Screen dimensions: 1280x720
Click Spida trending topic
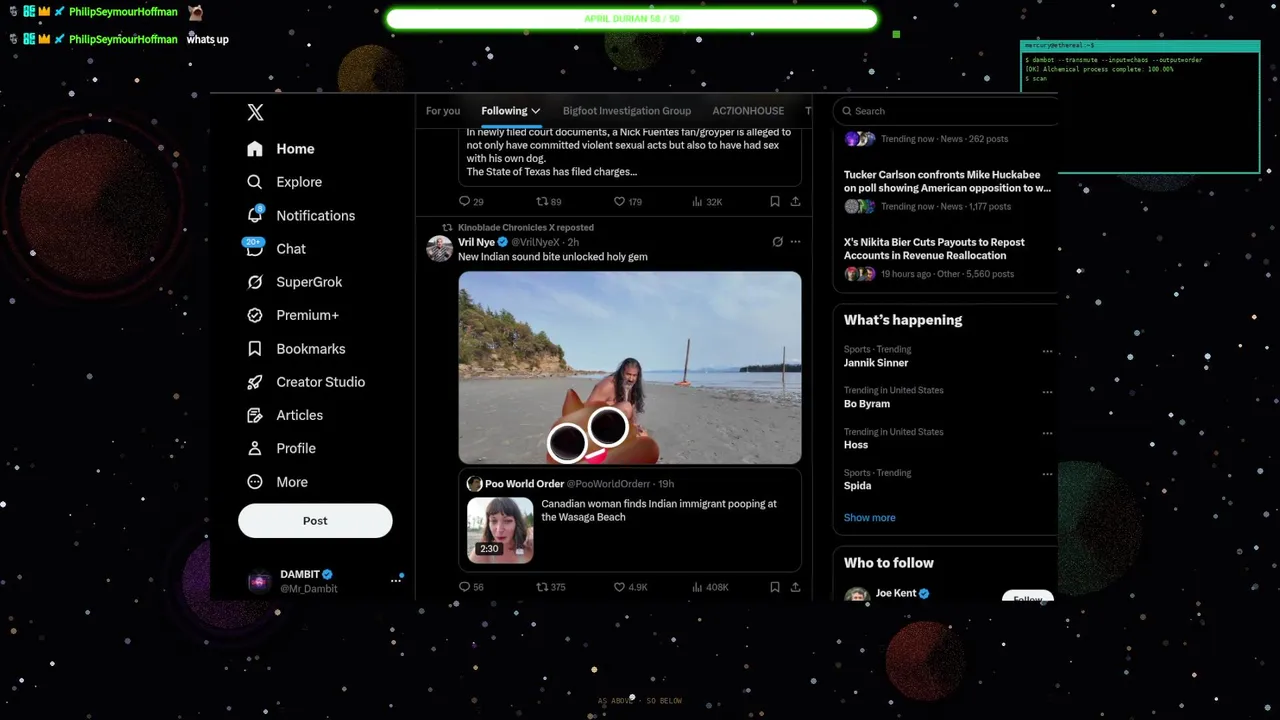pyautogui.click(x=857, y=486)
